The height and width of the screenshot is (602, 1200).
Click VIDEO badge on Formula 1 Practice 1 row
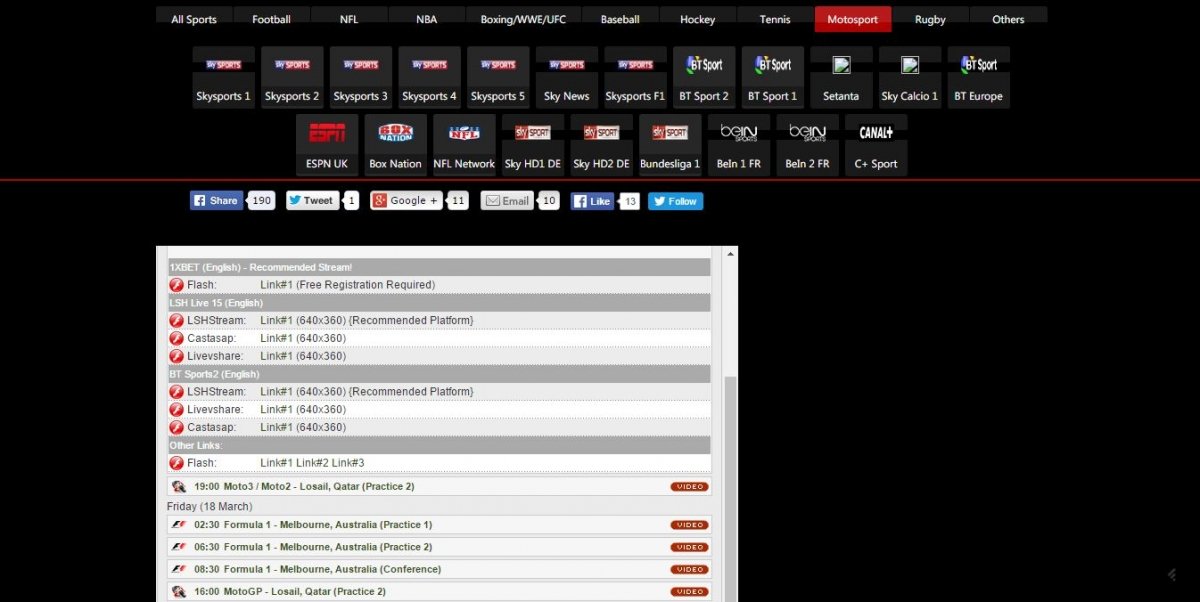coord(689,525)
